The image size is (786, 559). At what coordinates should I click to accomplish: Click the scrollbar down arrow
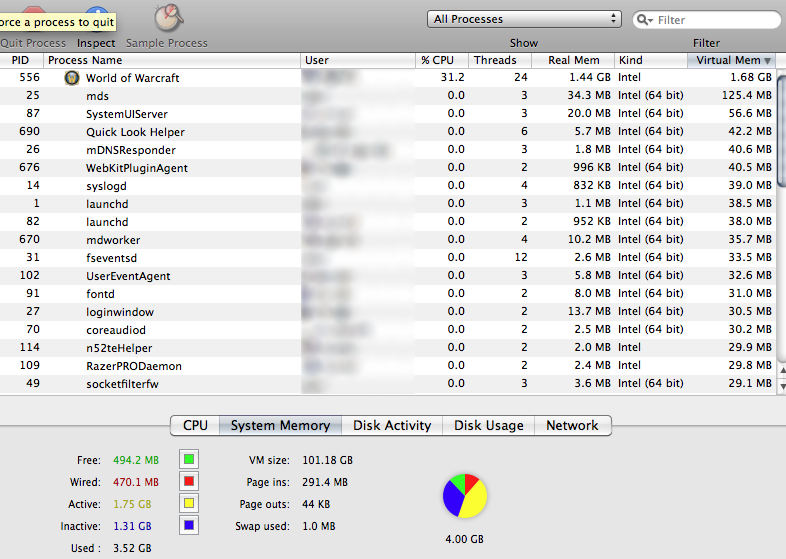[x=782, y=387]
